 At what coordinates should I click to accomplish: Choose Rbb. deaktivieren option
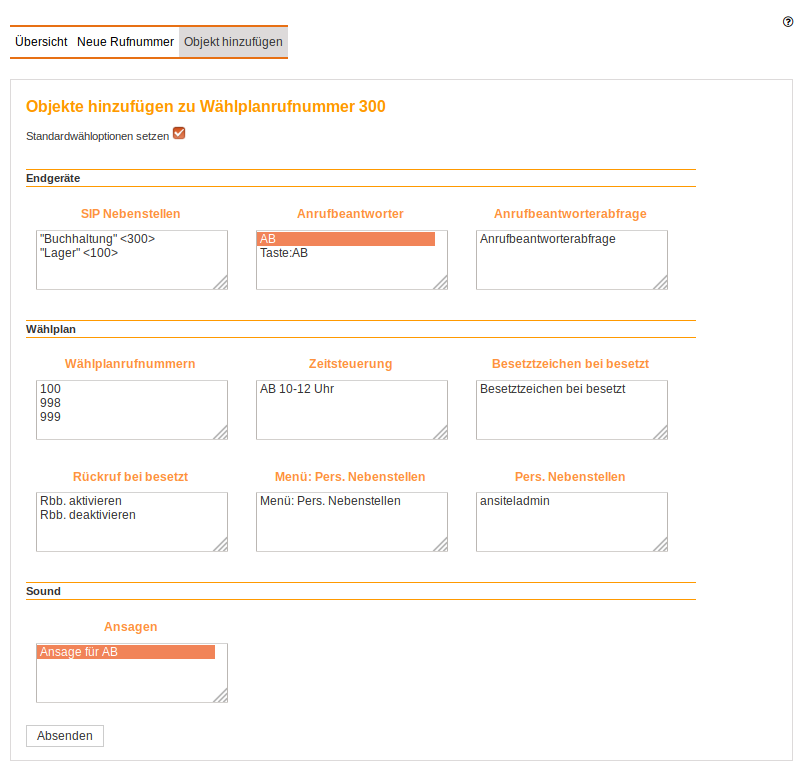click(x=88, y=515)
